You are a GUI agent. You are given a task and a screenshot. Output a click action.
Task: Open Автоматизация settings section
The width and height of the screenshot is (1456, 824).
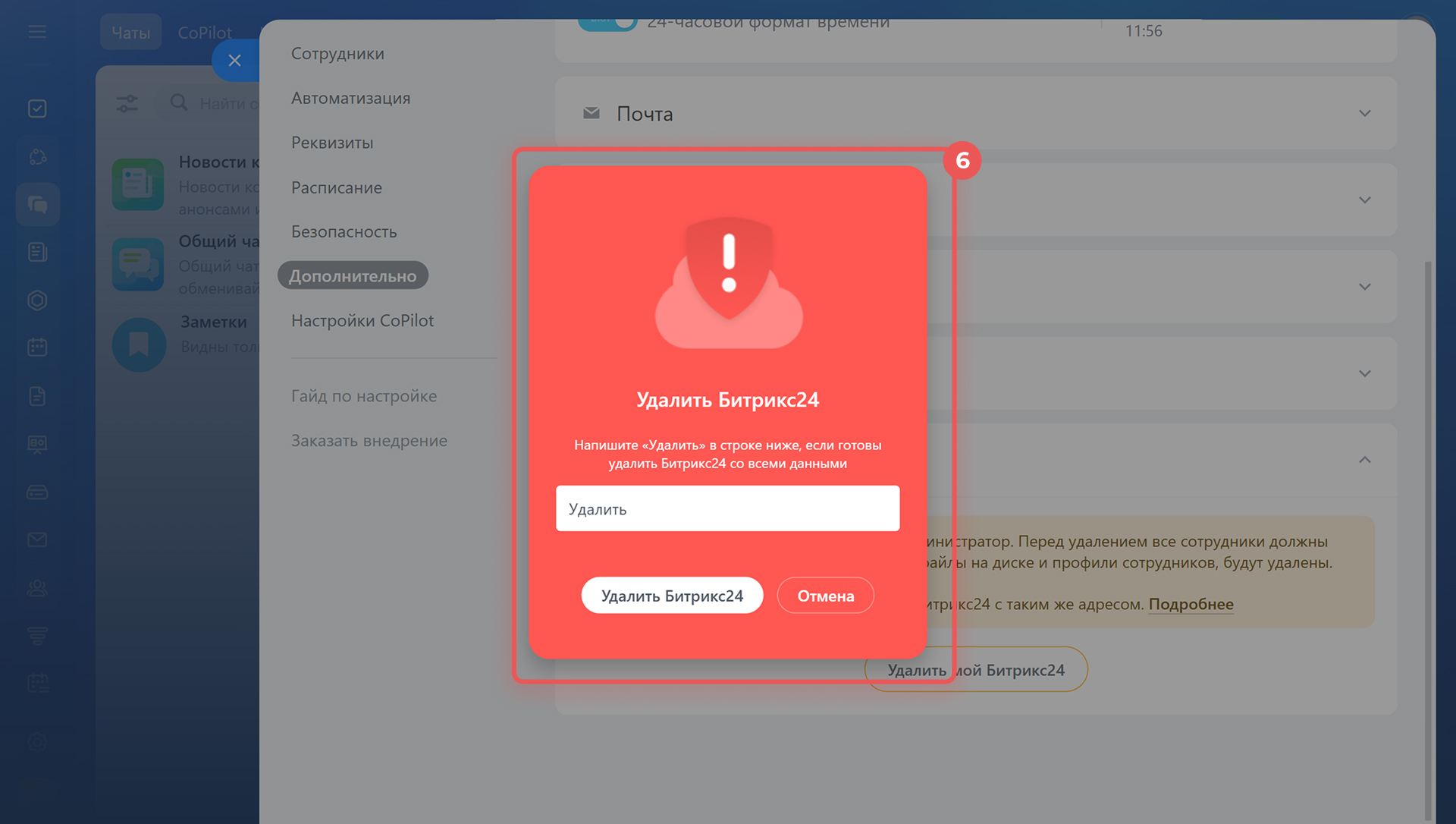point(350,99)
